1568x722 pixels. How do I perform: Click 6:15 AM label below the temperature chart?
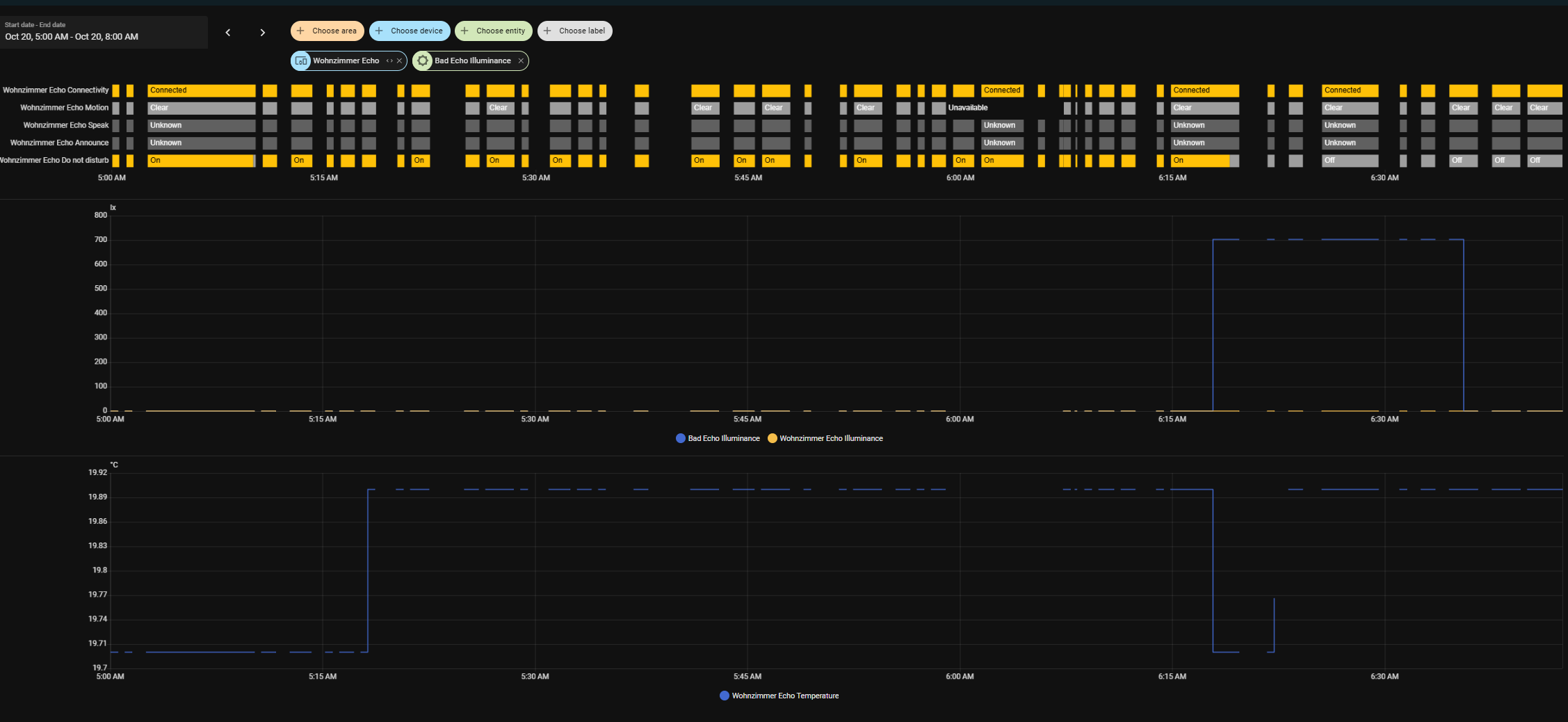(x=1172, y=677)
